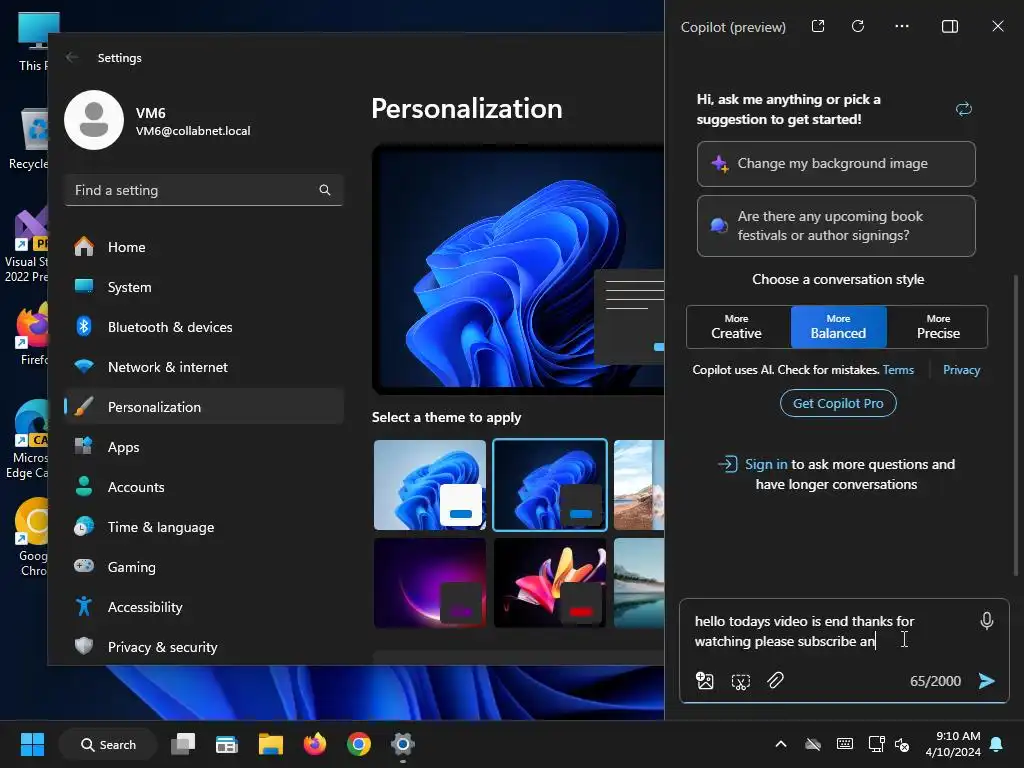
Task: Open the Windows Start menu
Action: pos(32,744)
